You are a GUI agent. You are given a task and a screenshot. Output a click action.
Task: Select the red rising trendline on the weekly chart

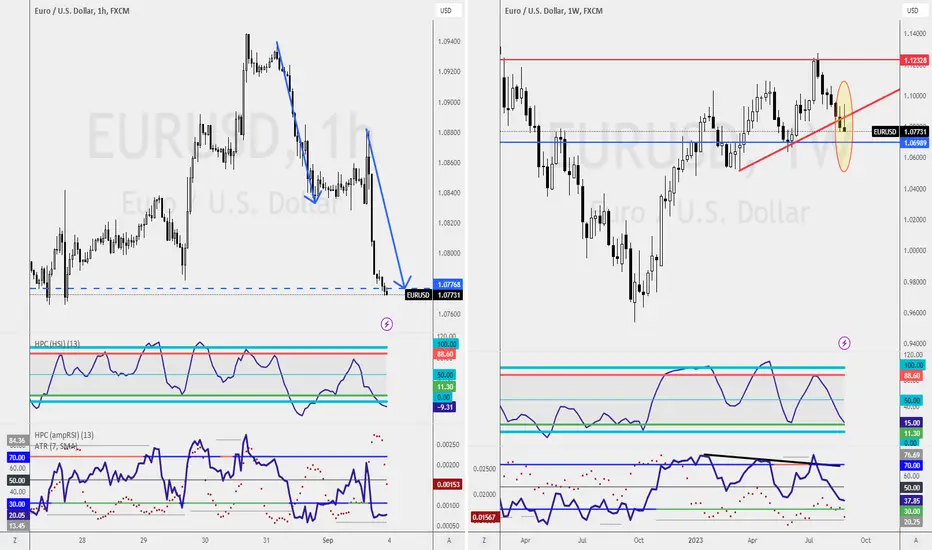pos(819,130)
